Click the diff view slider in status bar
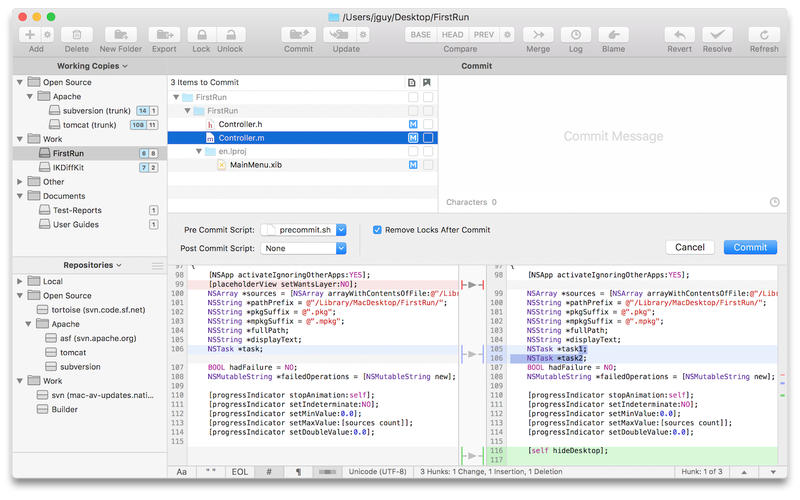Viewport: 800px width, 500px height. coord(328,472)
